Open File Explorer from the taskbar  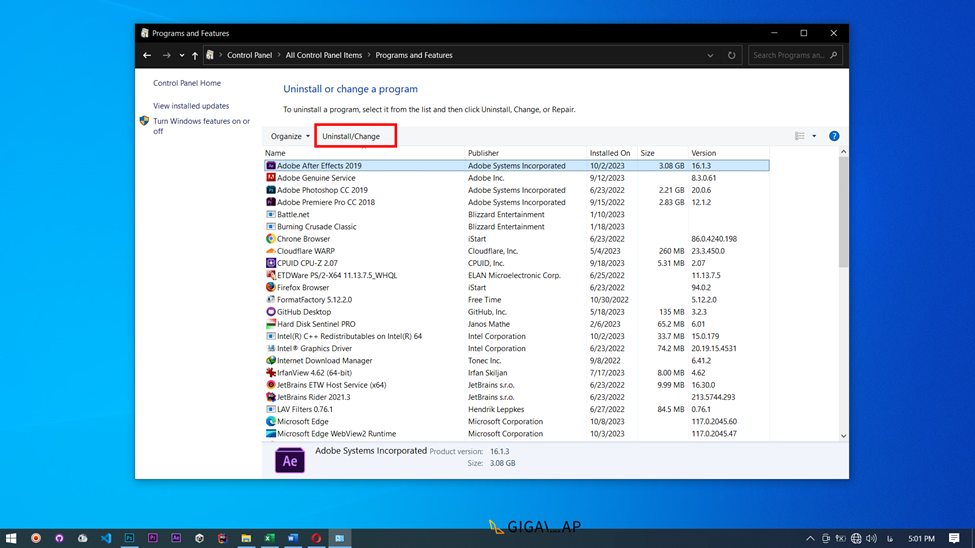point(246,538)
